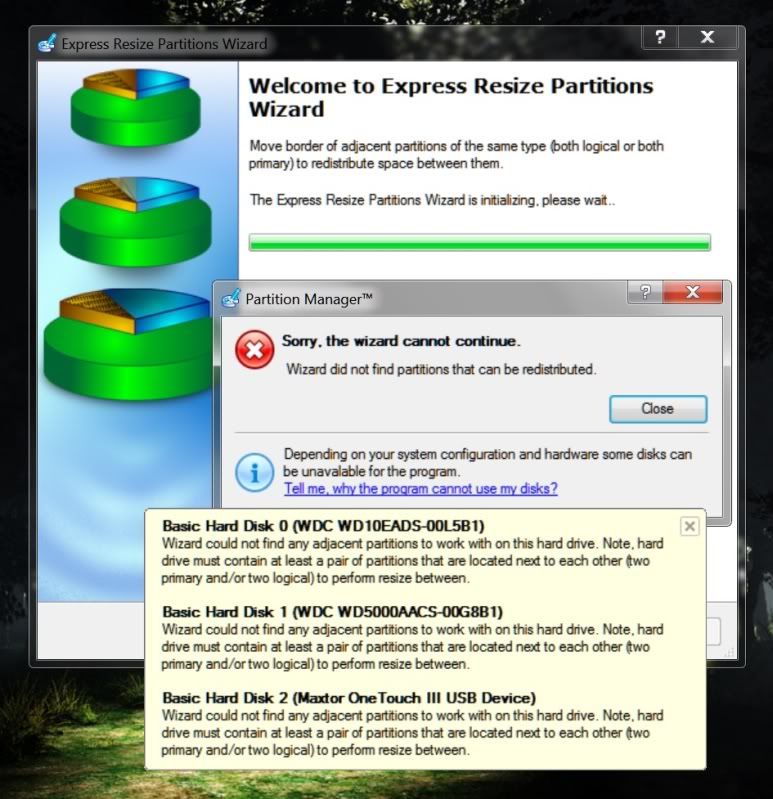Screen dimensions: 773x799
Task: Click the help button of Express Resize Partitions Wizard
Action: click(x=660, y=37)
